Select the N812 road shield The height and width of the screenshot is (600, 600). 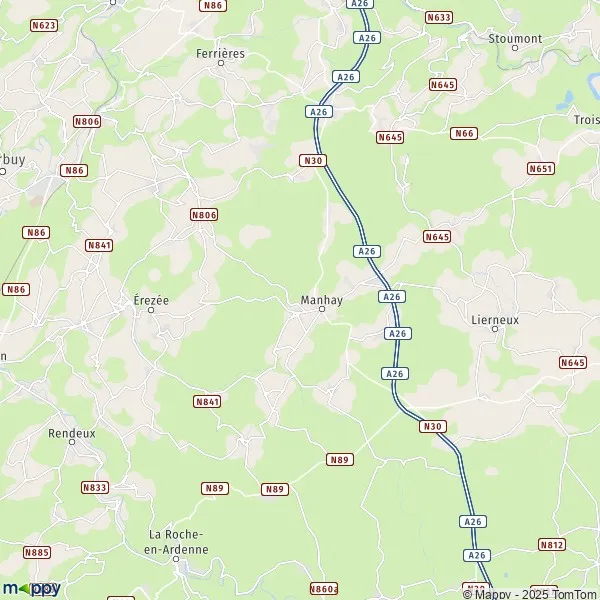pos(552,545)
